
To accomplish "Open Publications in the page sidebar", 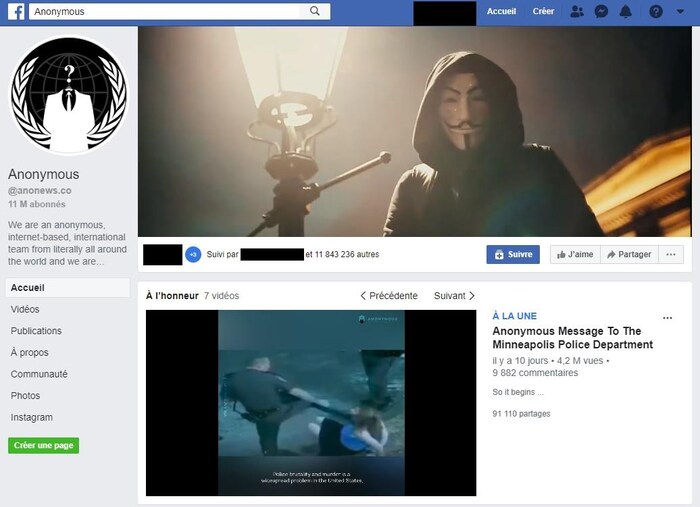I will [36, 331].
